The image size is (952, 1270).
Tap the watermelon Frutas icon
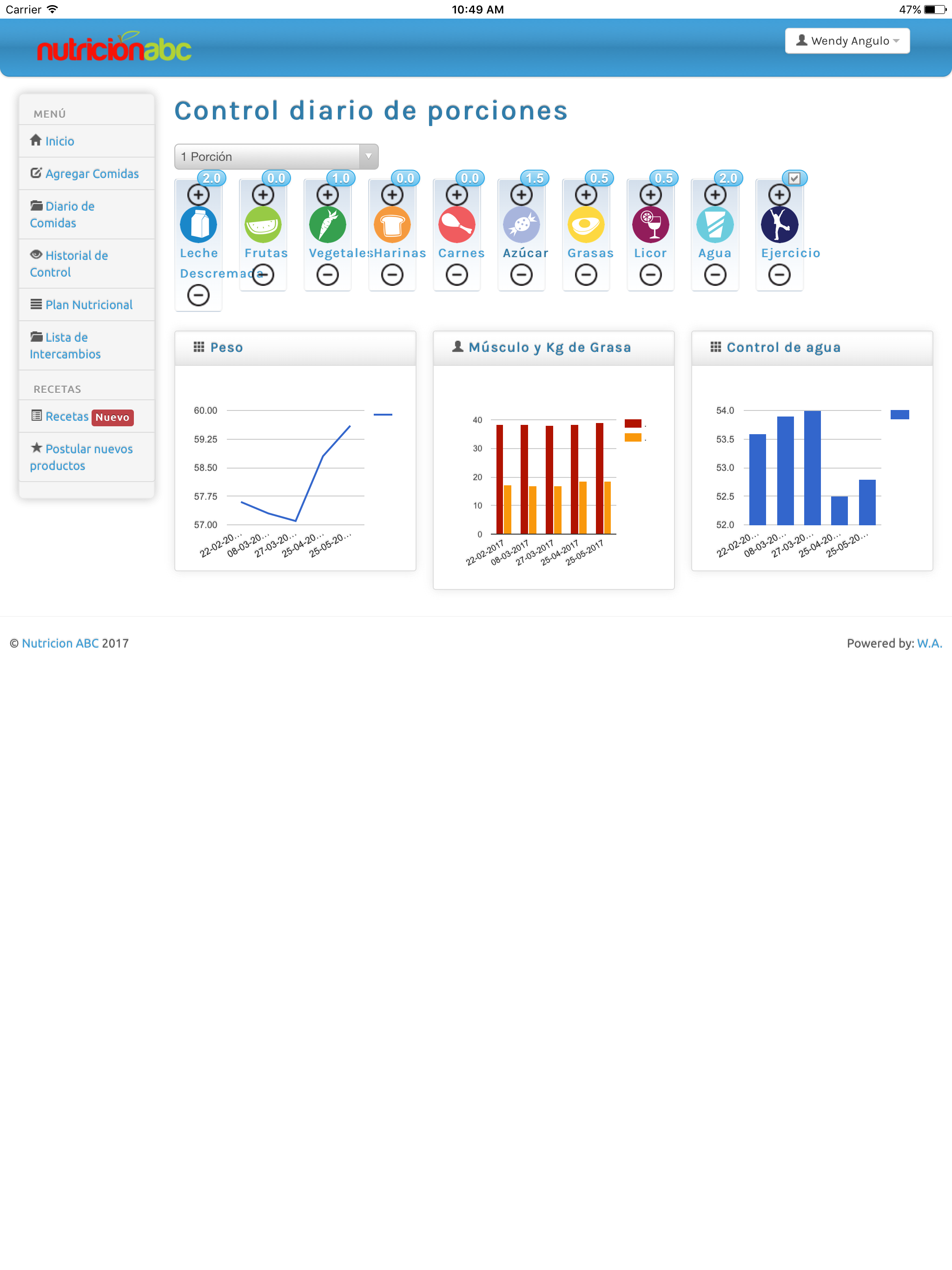263,225
